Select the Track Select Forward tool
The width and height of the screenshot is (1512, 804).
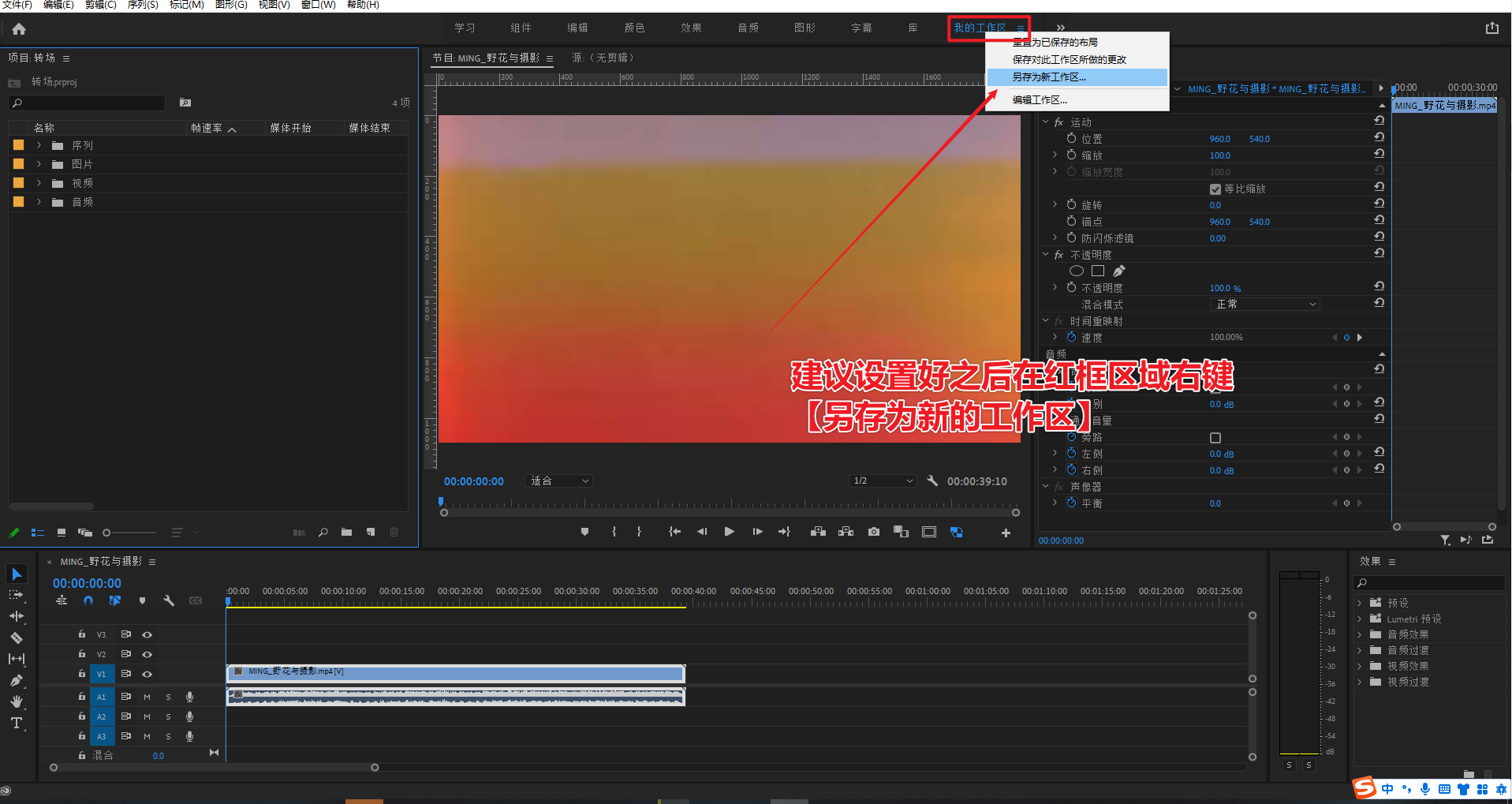(17, 595)
